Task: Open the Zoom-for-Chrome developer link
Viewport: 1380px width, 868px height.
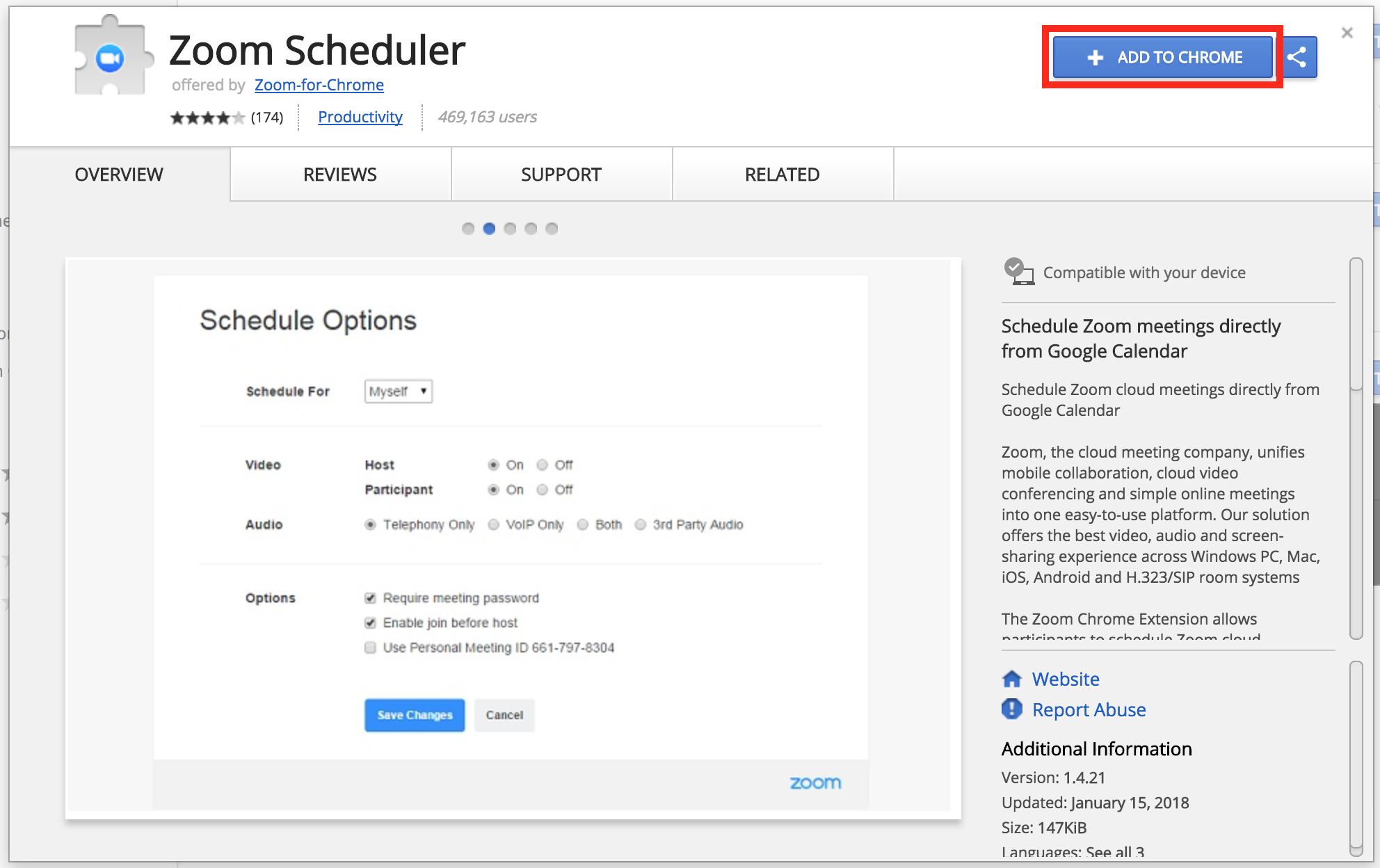Action: pos(319,85)
